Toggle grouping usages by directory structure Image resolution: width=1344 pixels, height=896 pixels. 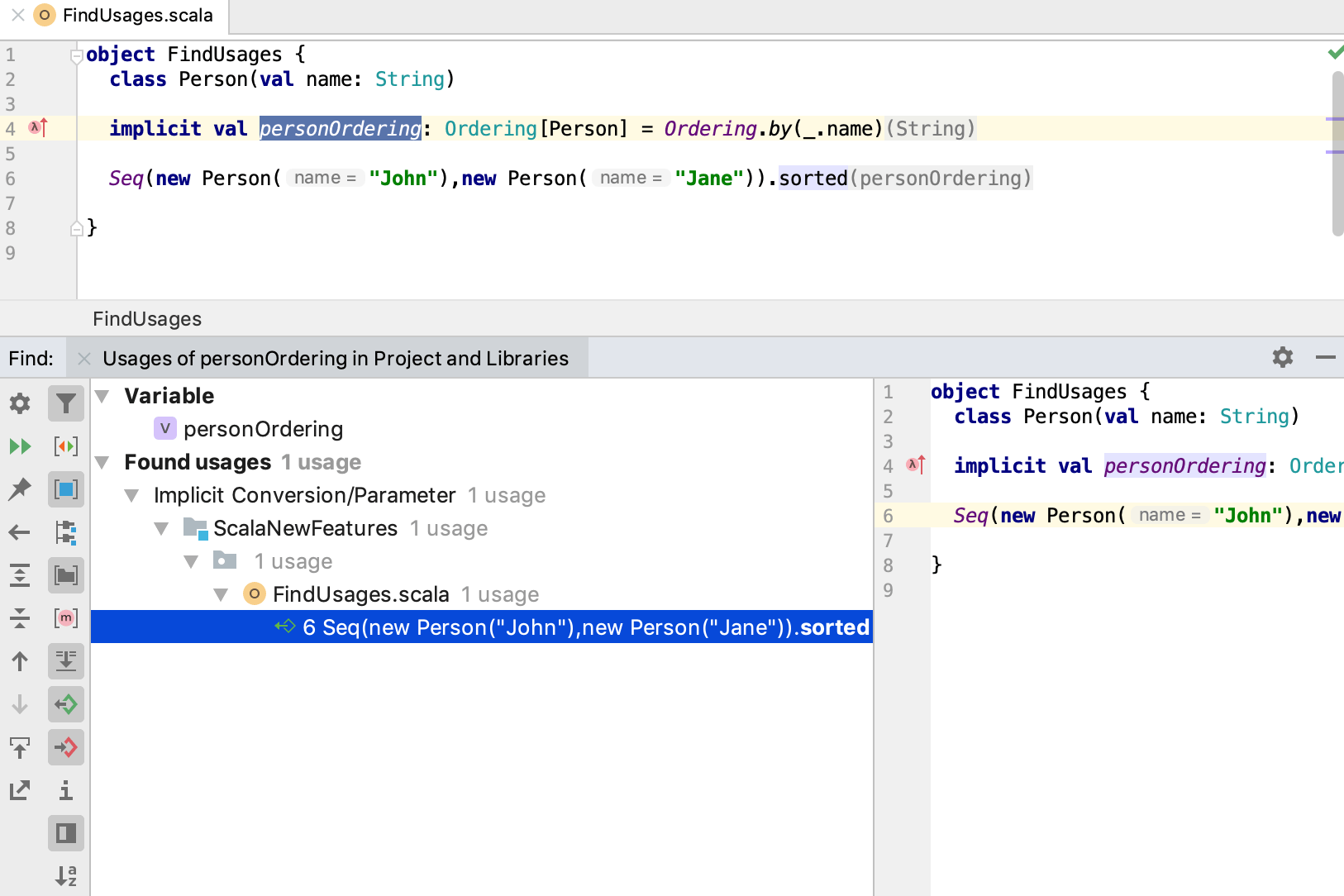pos(66,575)
